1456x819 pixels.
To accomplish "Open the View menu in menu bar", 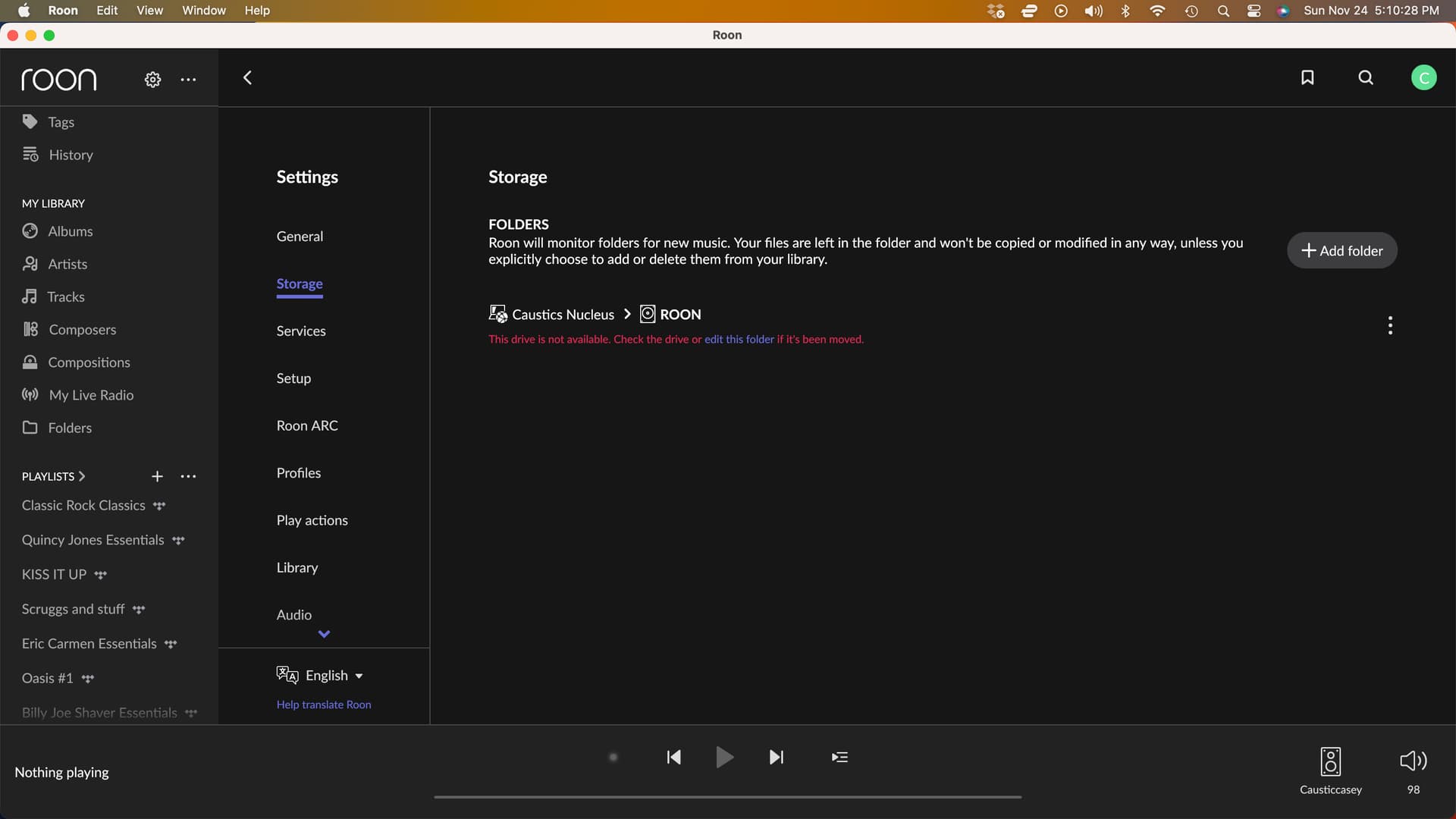I will (149, 11).
